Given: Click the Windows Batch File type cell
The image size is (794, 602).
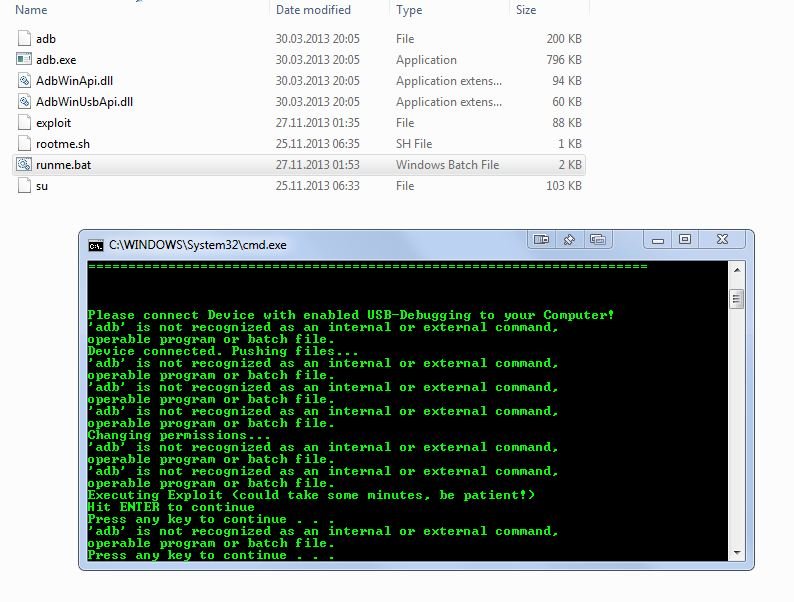Looking at the screenshot, I should click(448, 165).
